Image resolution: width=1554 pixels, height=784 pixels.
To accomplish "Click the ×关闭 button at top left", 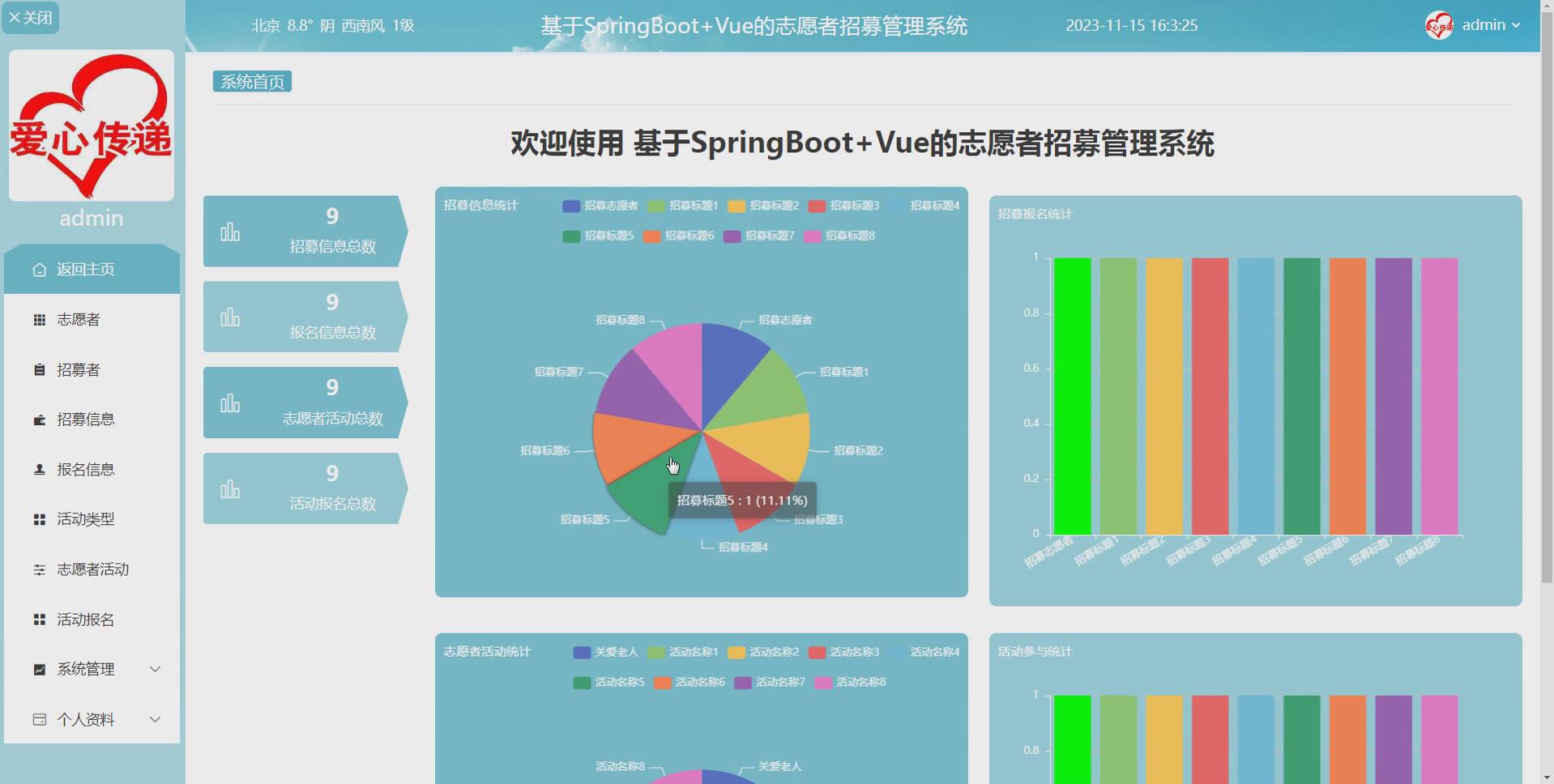I will point(31,17).
